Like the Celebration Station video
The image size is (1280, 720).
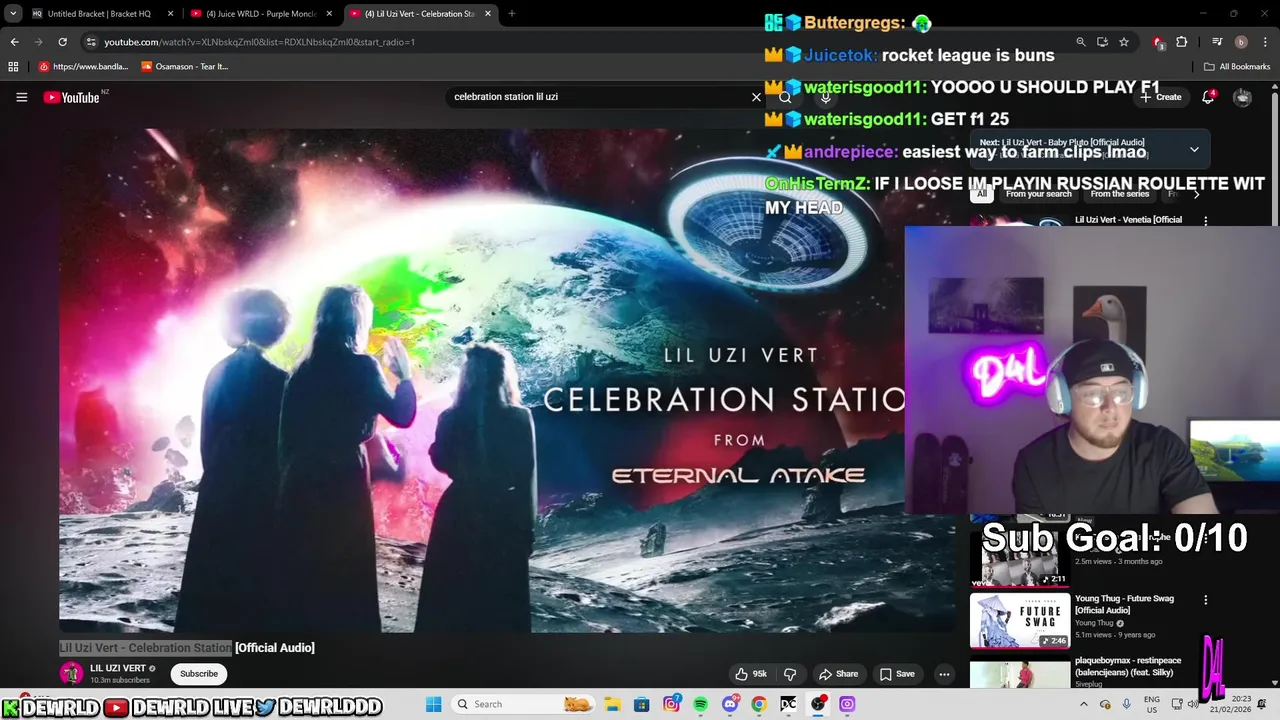(x=751, y=674)
